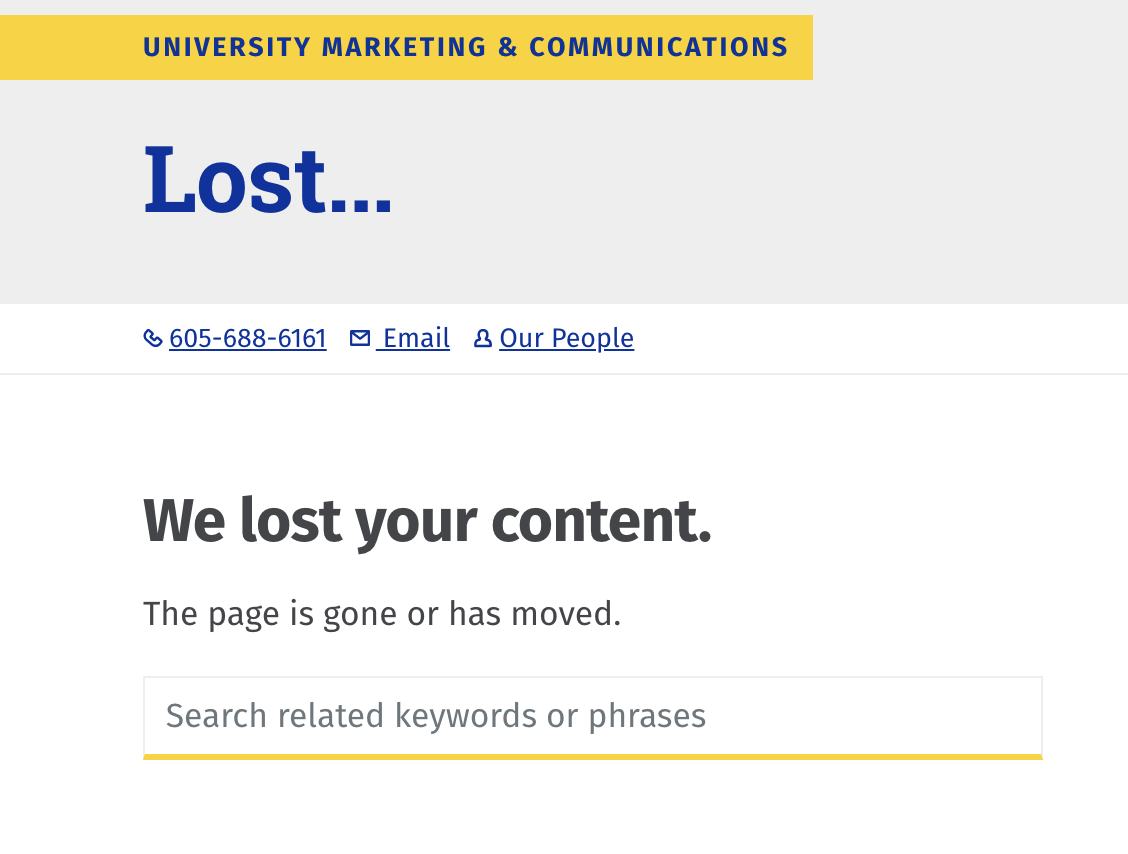
Task: Click the word 'UNIVERSITY' in yellow banner
Action: [227, 47]
